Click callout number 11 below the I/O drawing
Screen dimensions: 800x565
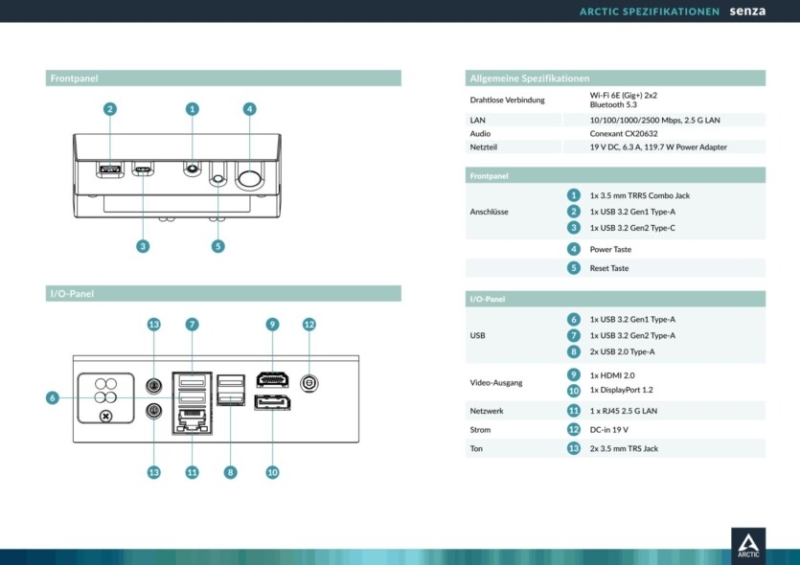(x=192, y=472)
